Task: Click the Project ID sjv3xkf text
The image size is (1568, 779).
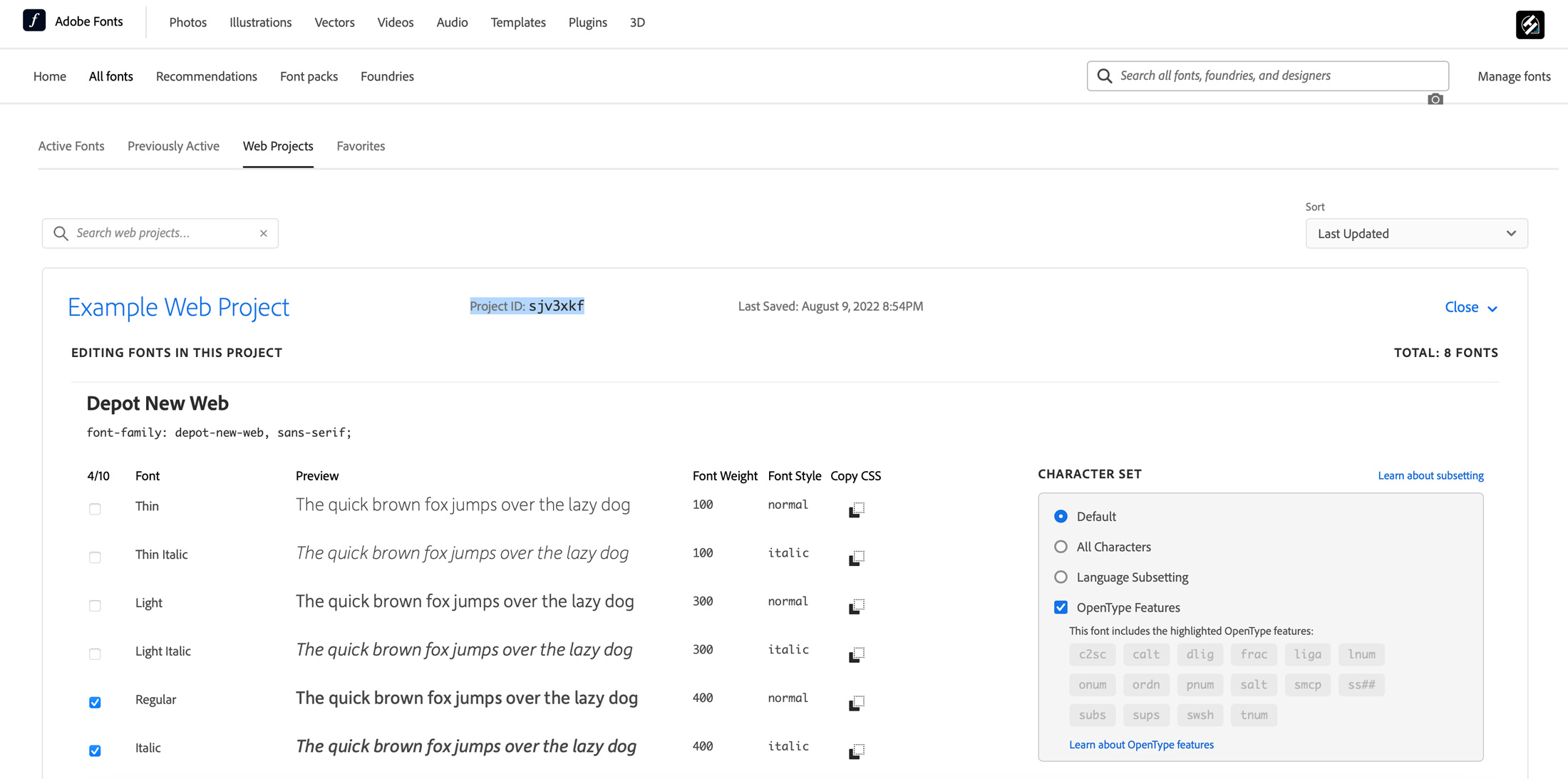Action: 527,306
